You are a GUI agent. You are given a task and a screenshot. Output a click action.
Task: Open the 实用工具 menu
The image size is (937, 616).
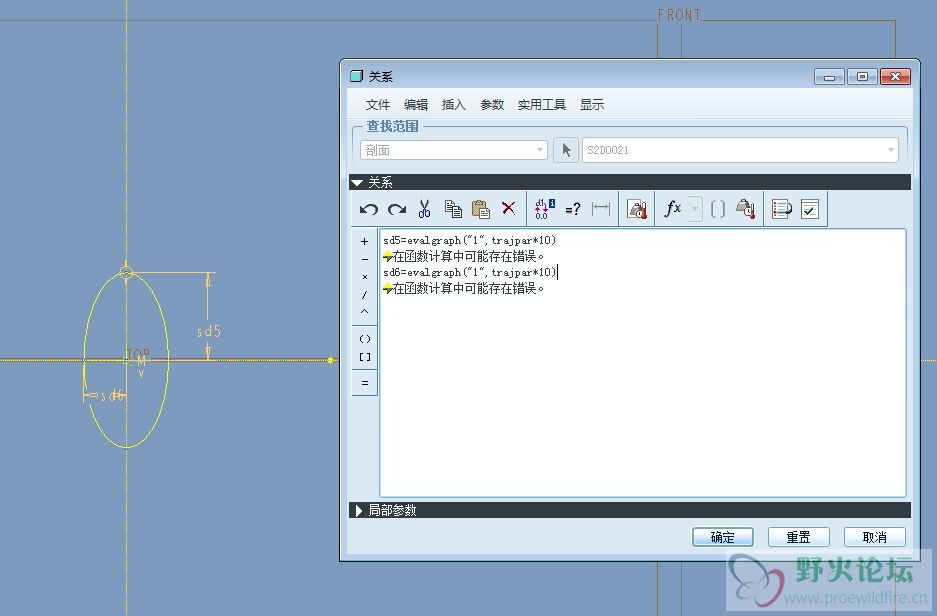[x=541, y=105]
